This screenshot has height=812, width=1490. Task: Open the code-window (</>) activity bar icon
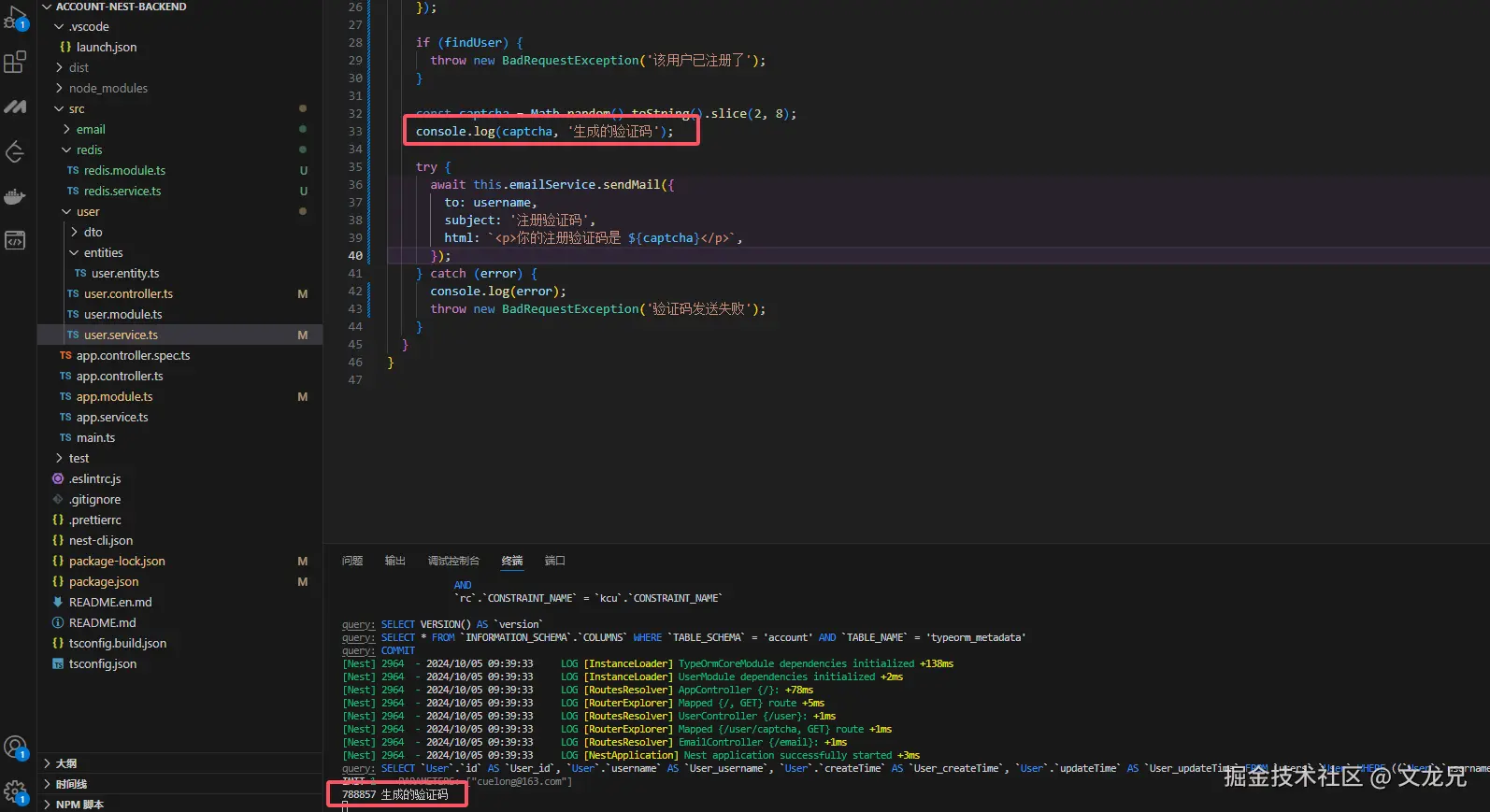tap(15, 241)
